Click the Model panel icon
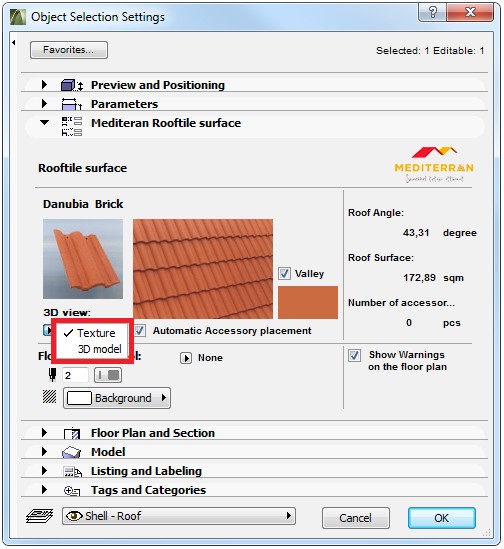This screenshot has width=504, height=549. tap(71, 452)
